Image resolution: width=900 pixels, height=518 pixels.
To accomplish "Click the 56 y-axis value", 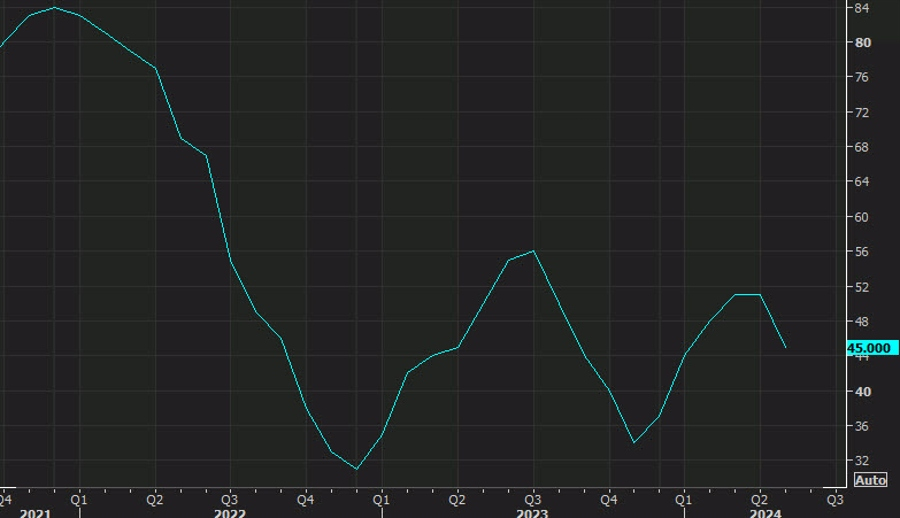I will pyautogui.click(x=862, y=252).
